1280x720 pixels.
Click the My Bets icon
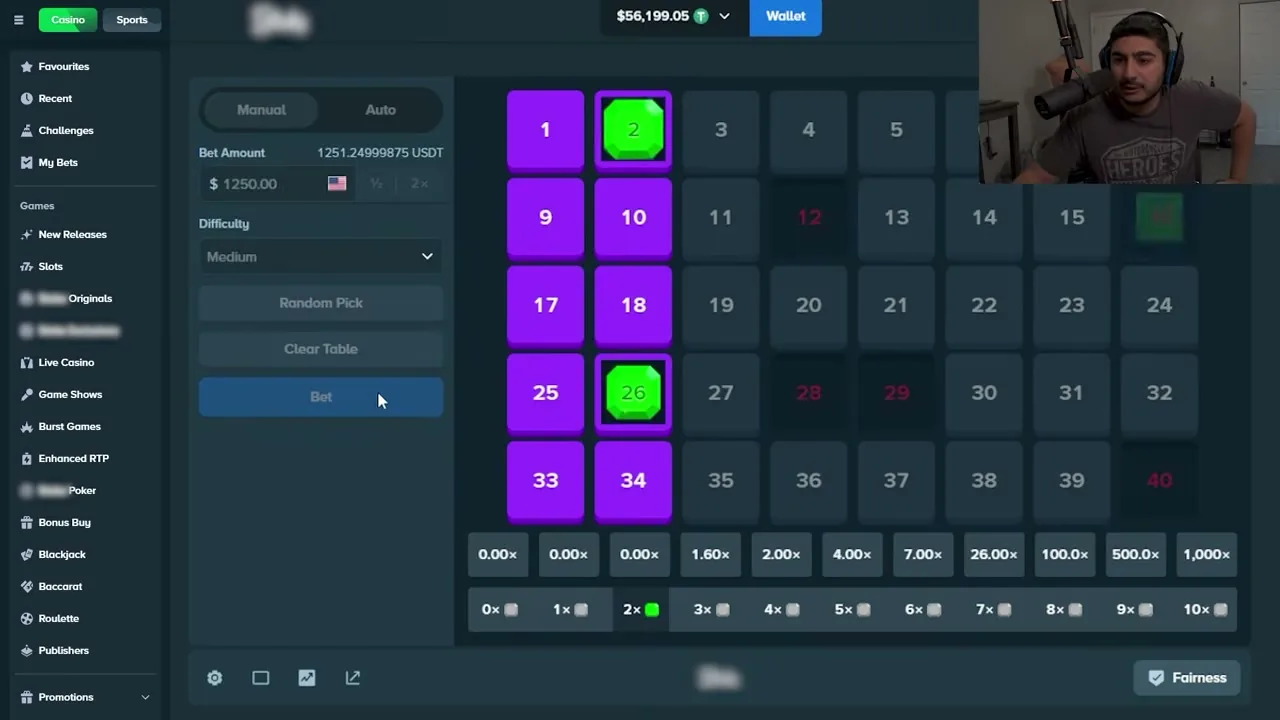[x=27, y=163]
